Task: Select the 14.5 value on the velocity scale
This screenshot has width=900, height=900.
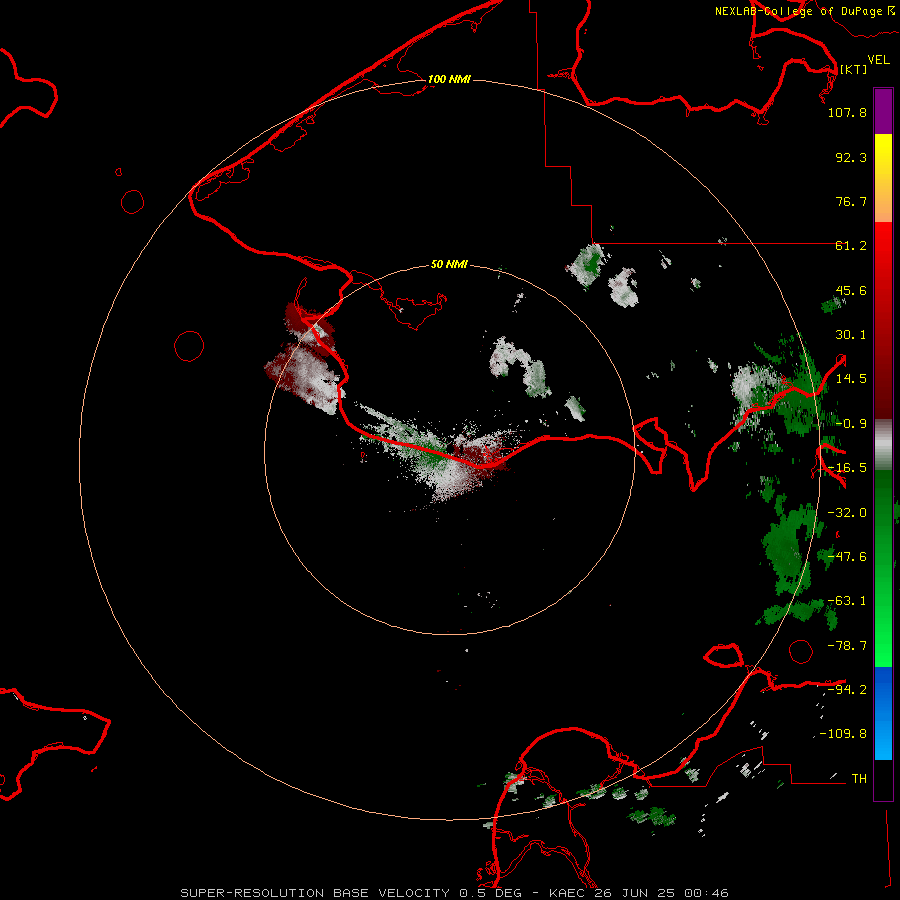Action: [851, 379]
